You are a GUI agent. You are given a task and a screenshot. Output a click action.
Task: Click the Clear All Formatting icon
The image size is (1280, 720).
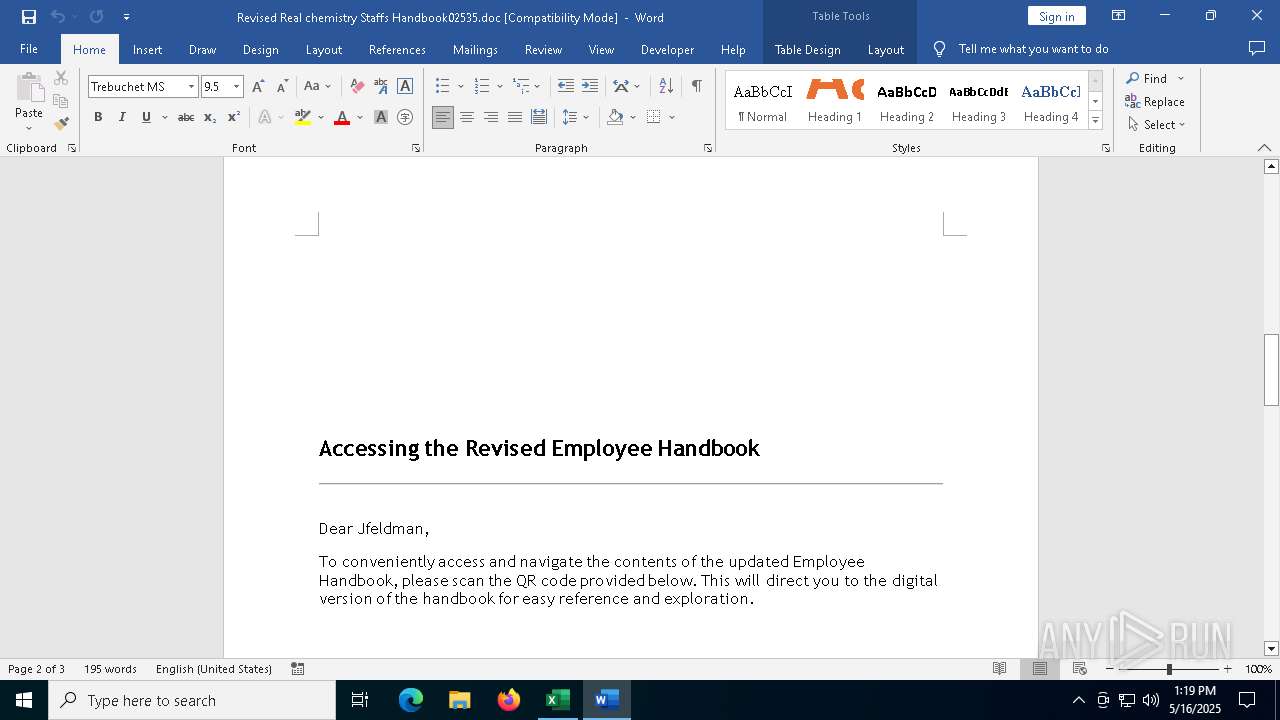pos(357,87)
